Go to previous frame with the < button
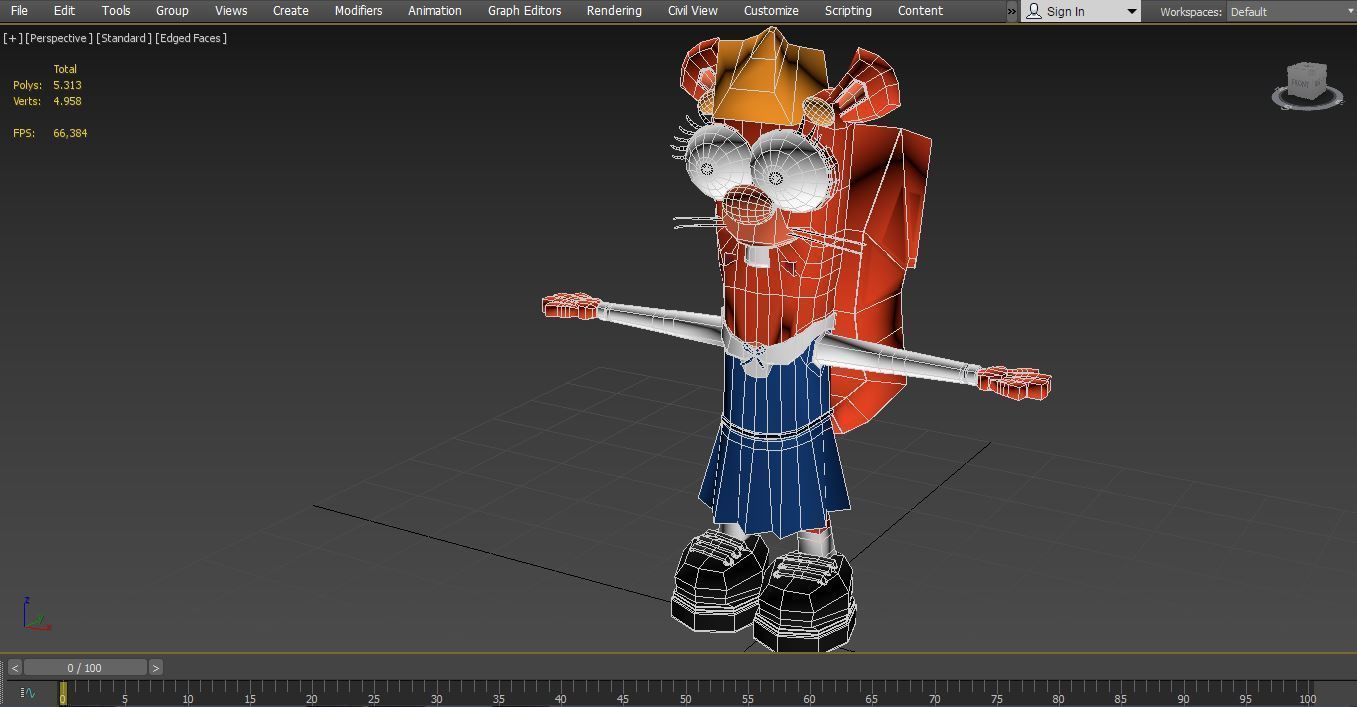This screenshot has height=707, width=1357. (15, 668)
